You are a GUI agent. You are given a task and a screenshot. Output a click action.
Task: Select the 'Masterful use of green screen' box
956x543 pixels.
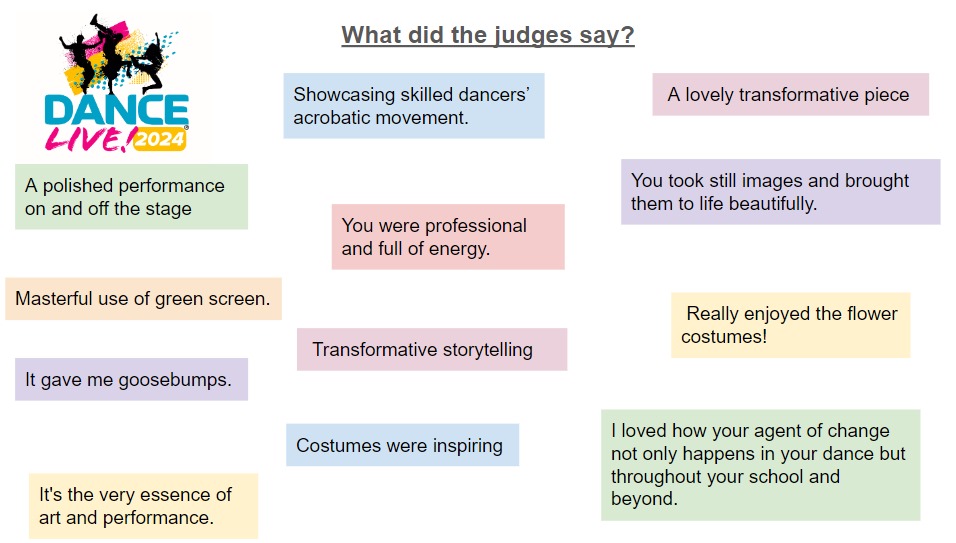pos(143,299)
